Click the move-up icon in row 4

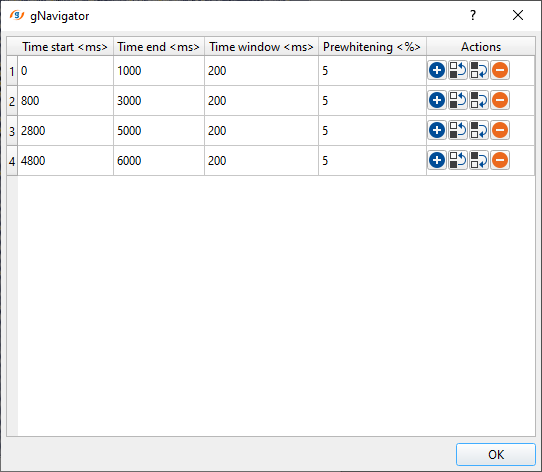(x=458, y=160)
